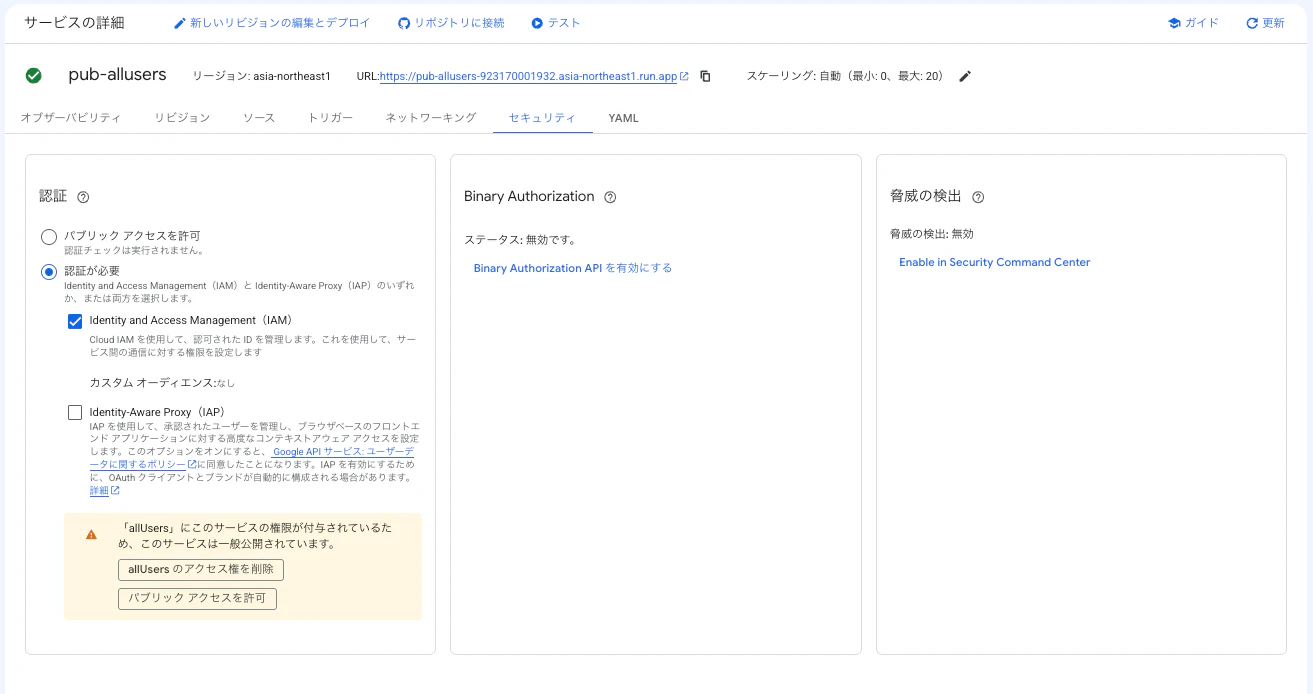Select 認証が必要 radio button
The image size is (1313, 694).
[48, 272]
